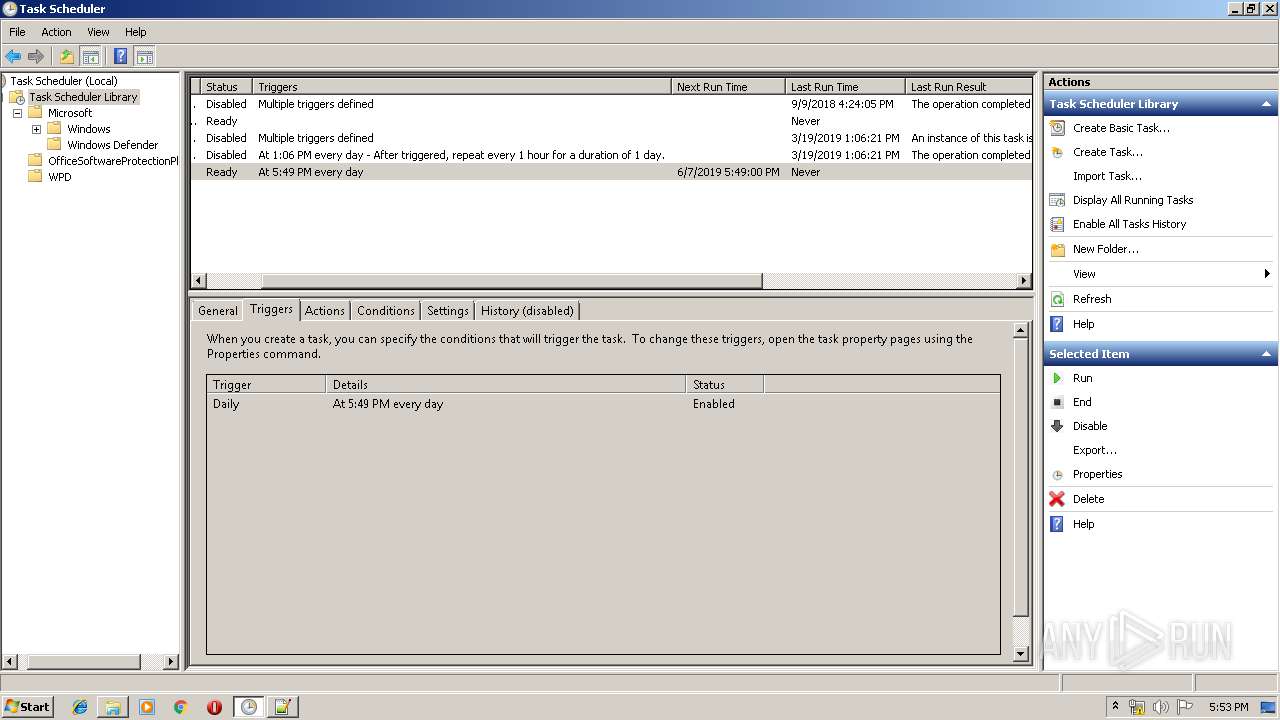This screenshot has height=720, width=1280.
Task: Expand the Windows folder tree node
Action: [x=36, y=129]
